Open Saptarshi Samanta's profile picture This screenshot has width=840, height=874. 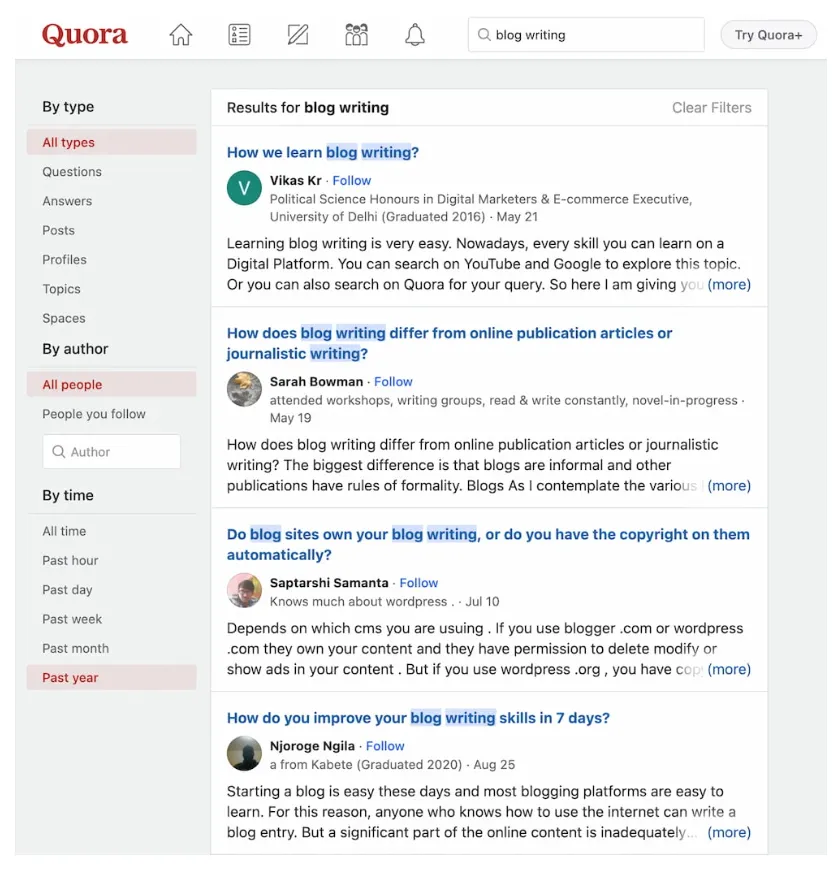[x=244, y=590]
